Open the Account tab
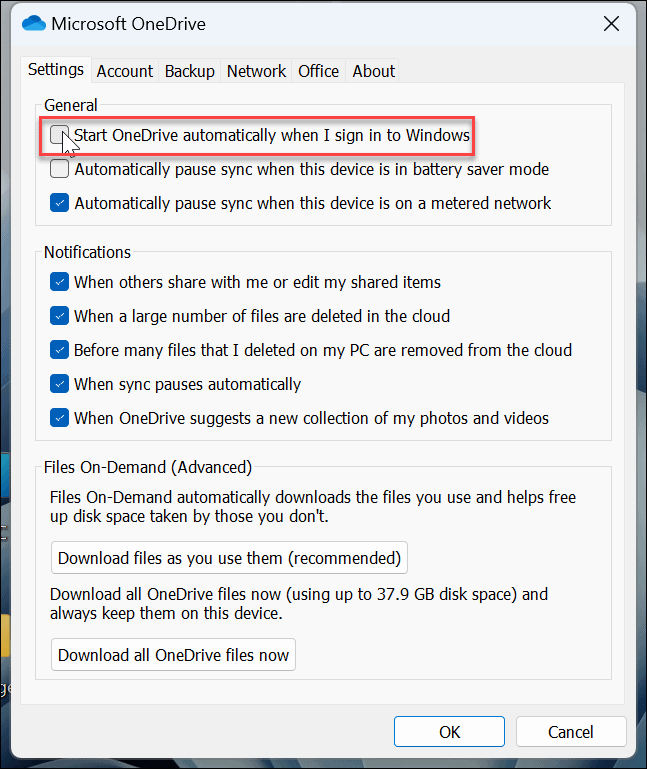 click(x=125, y=72)
